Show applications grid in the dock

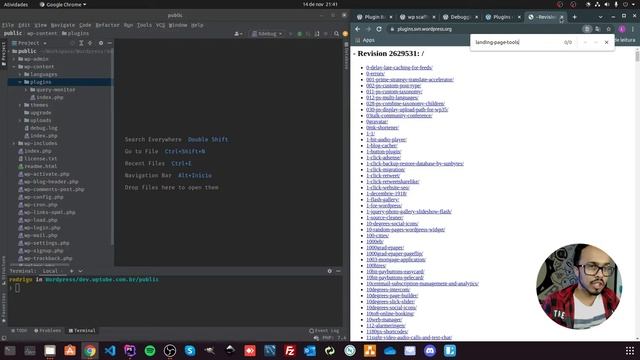[630, 351]
